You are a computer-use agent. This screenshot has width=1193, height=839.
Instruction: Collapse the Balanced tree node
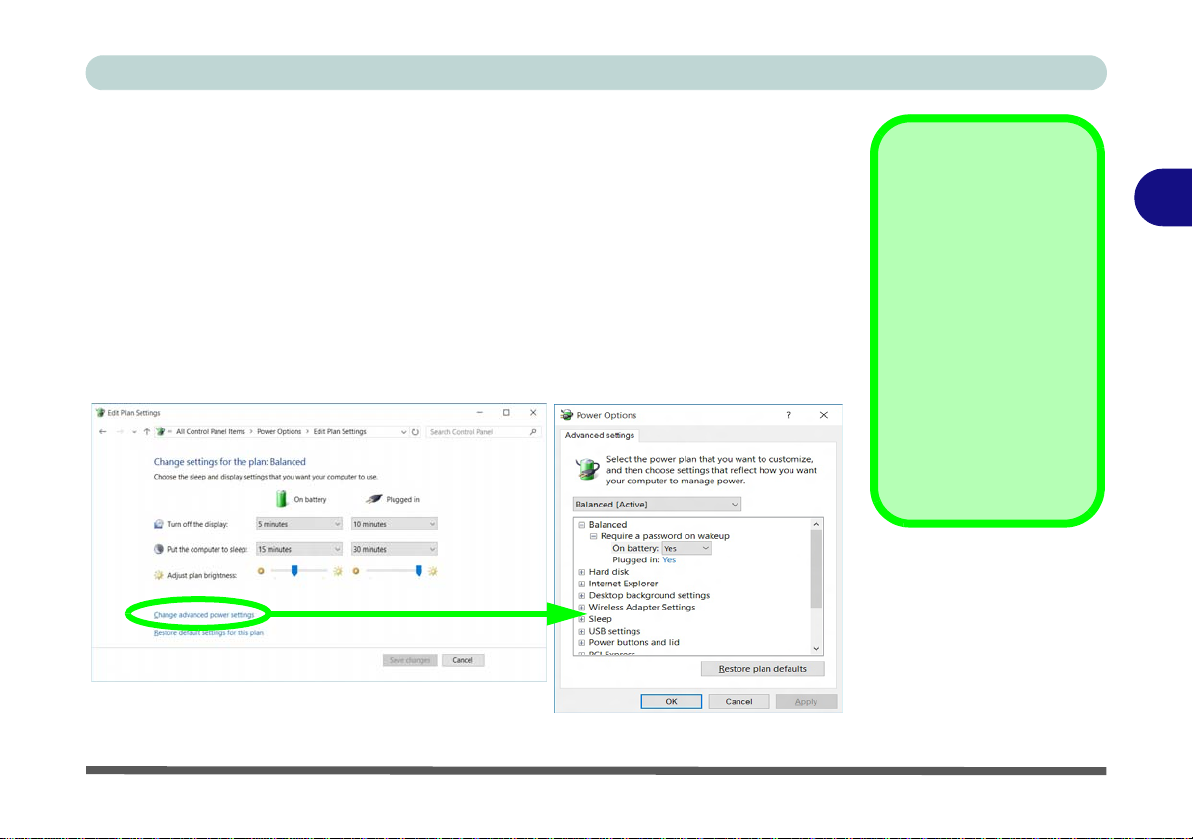581,525
